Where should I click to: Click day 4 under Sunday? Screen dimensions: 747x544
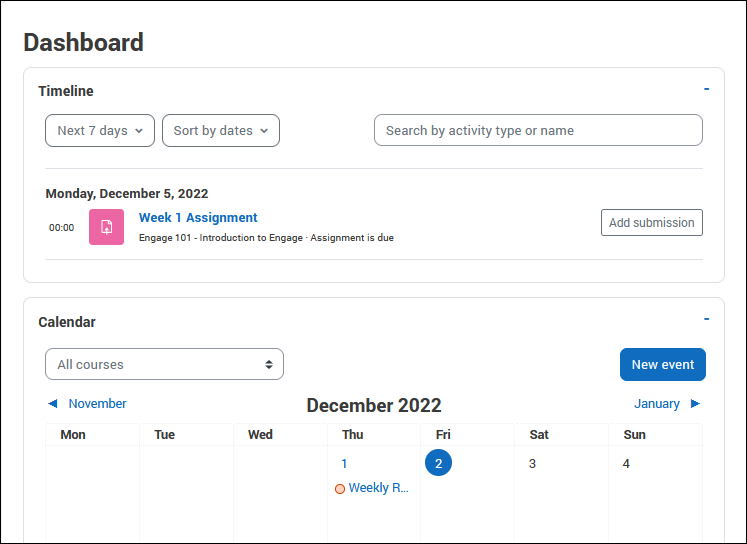click(626, 463)
